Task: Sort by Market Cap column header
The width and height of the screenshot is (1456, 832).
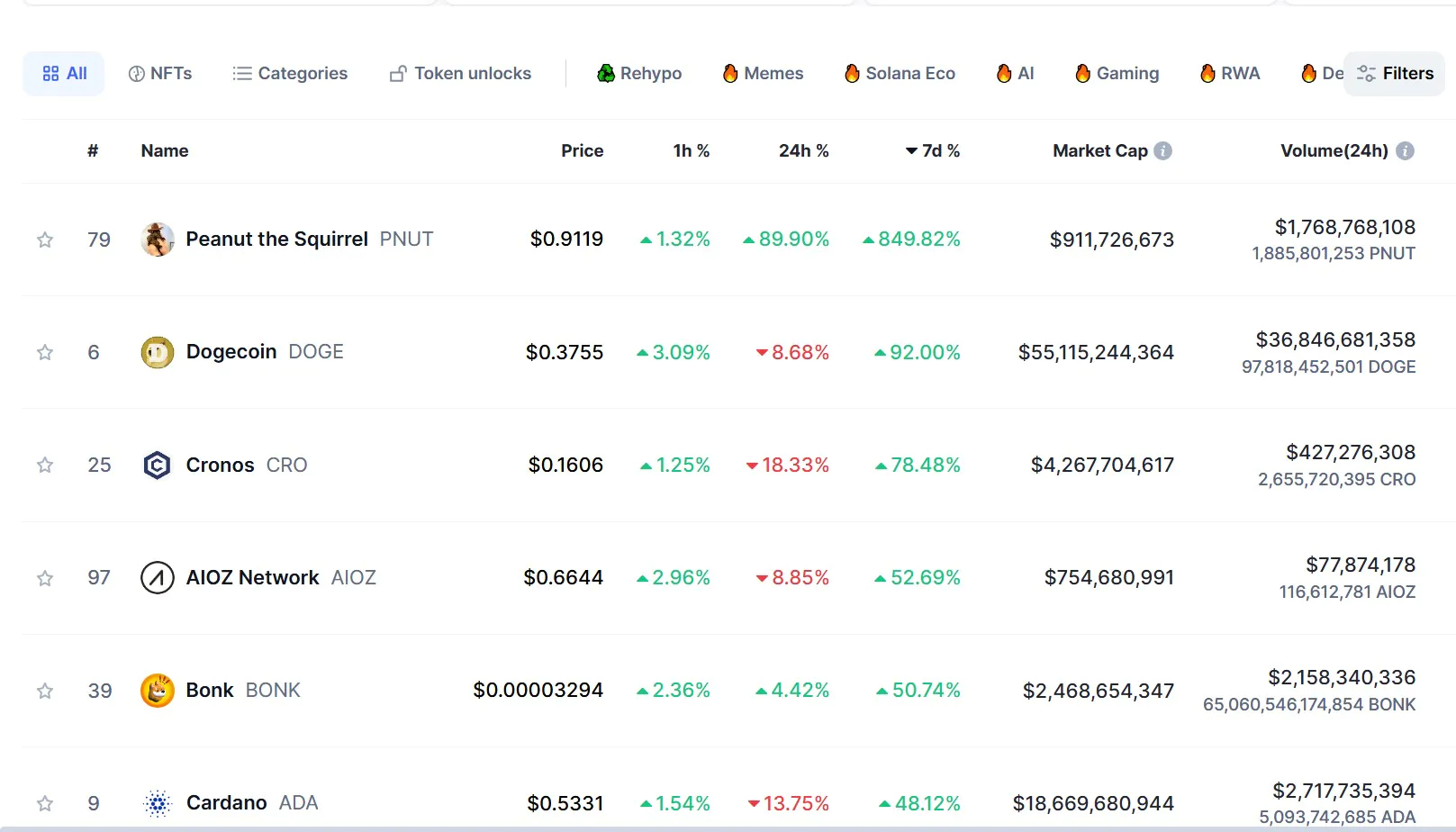Action: coord(1100,151)
